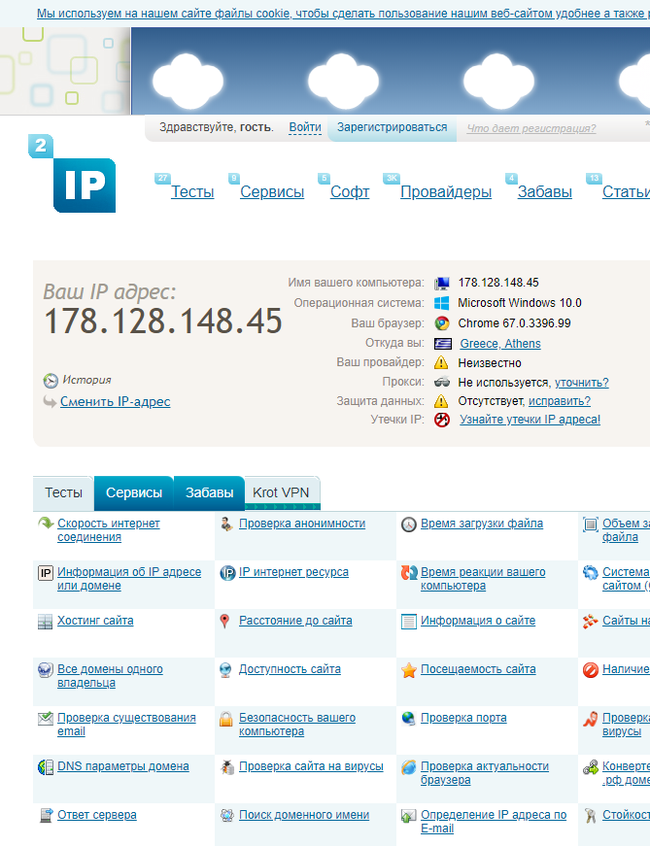
Task: Click the glasses icon for Прокси row
Action: point(442,382)
